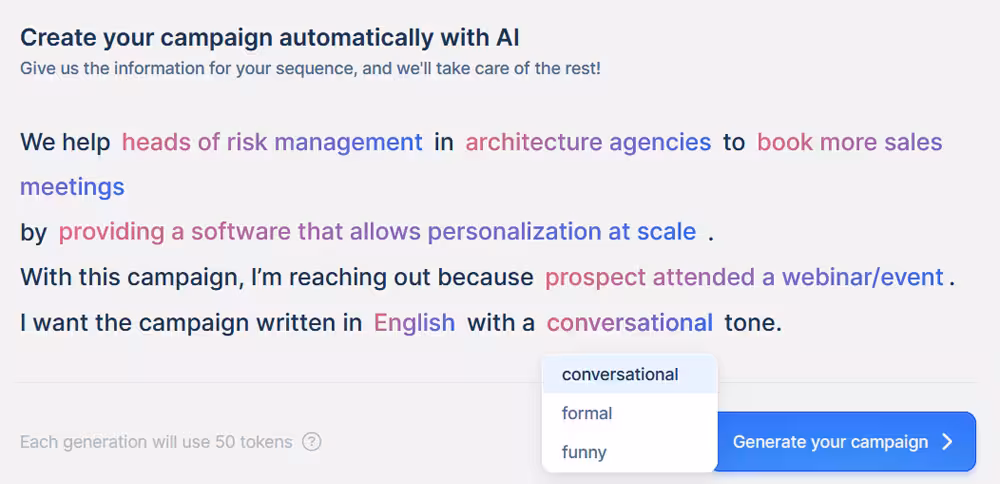
Task: Click the 'We help' sentence opening text
Action: pos(65,142)
